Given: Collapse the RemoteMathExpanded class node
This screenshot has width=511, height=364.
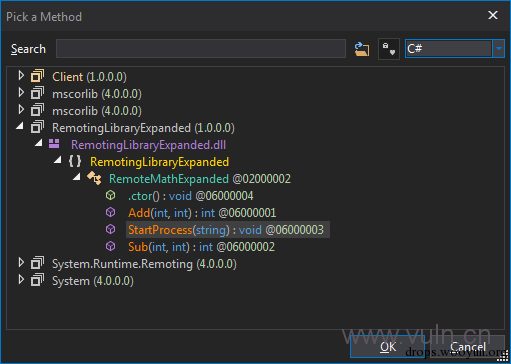Looking at the screenshot, I should [x=77, y=177].
